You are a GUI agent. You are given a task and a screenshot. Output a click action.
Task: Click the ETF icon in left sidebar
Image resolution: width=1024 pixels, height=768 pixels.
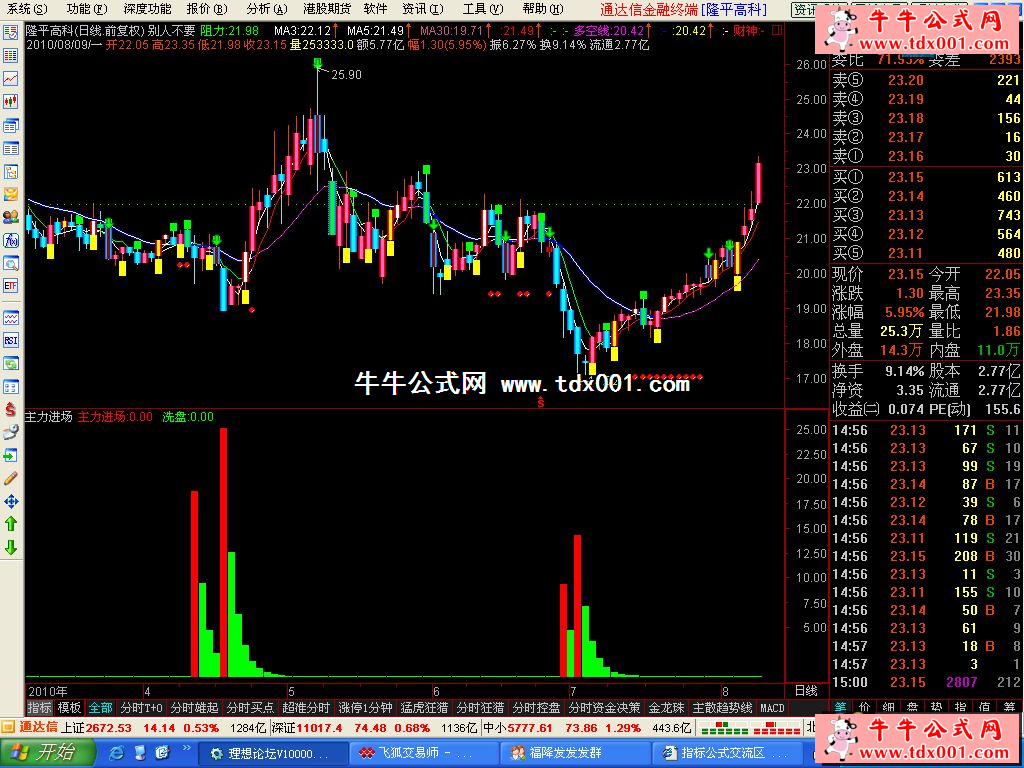click(x=11, y=286)
